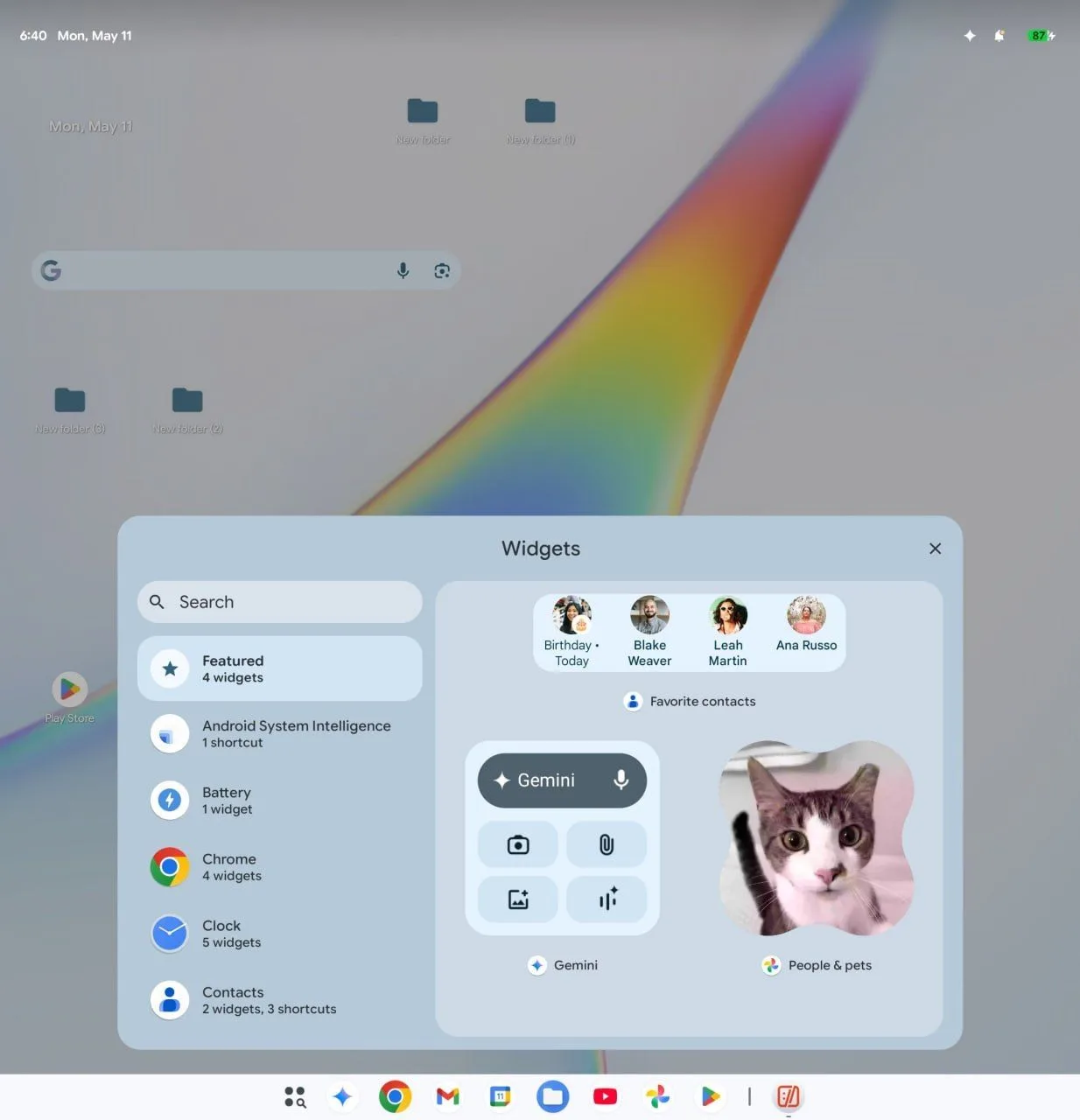Open Google Calendar from the taskbar
Viewport: 1080px width, 1120px height.
pyautogui.click(x=500, y=1096)
